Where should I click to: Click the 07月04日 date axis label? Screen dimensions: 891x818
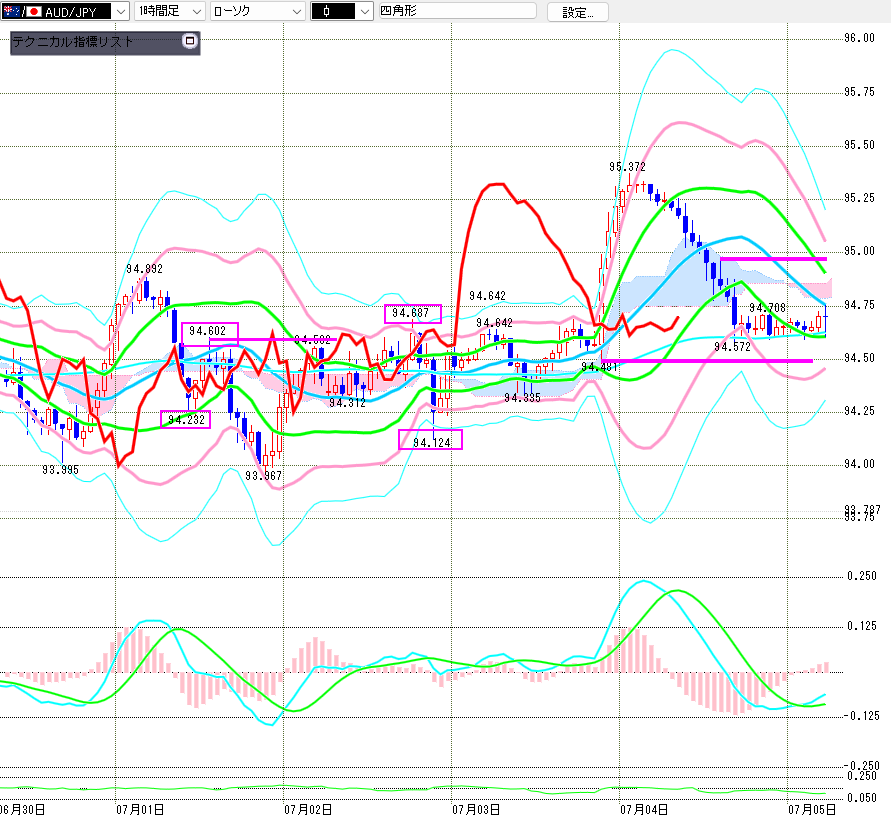[644, 809]
